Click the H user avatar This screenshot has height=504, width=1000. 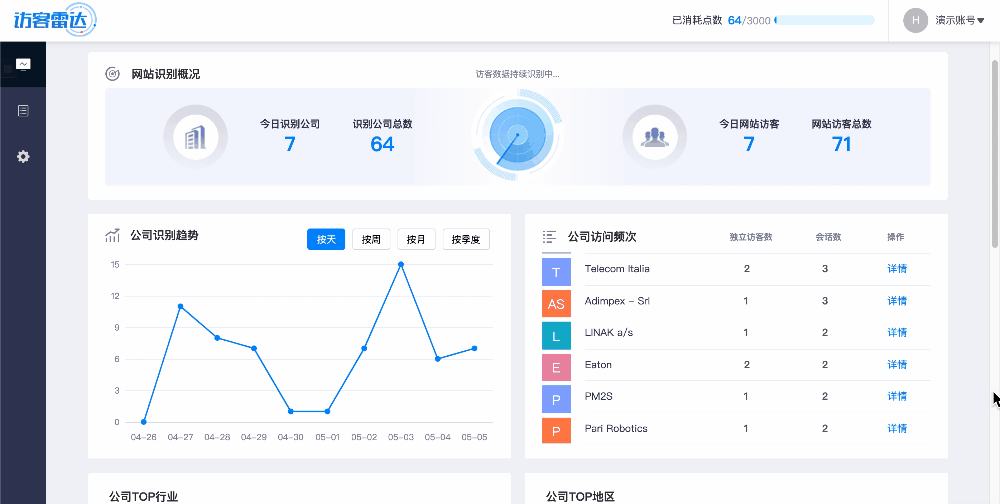(x=915, y=20)
